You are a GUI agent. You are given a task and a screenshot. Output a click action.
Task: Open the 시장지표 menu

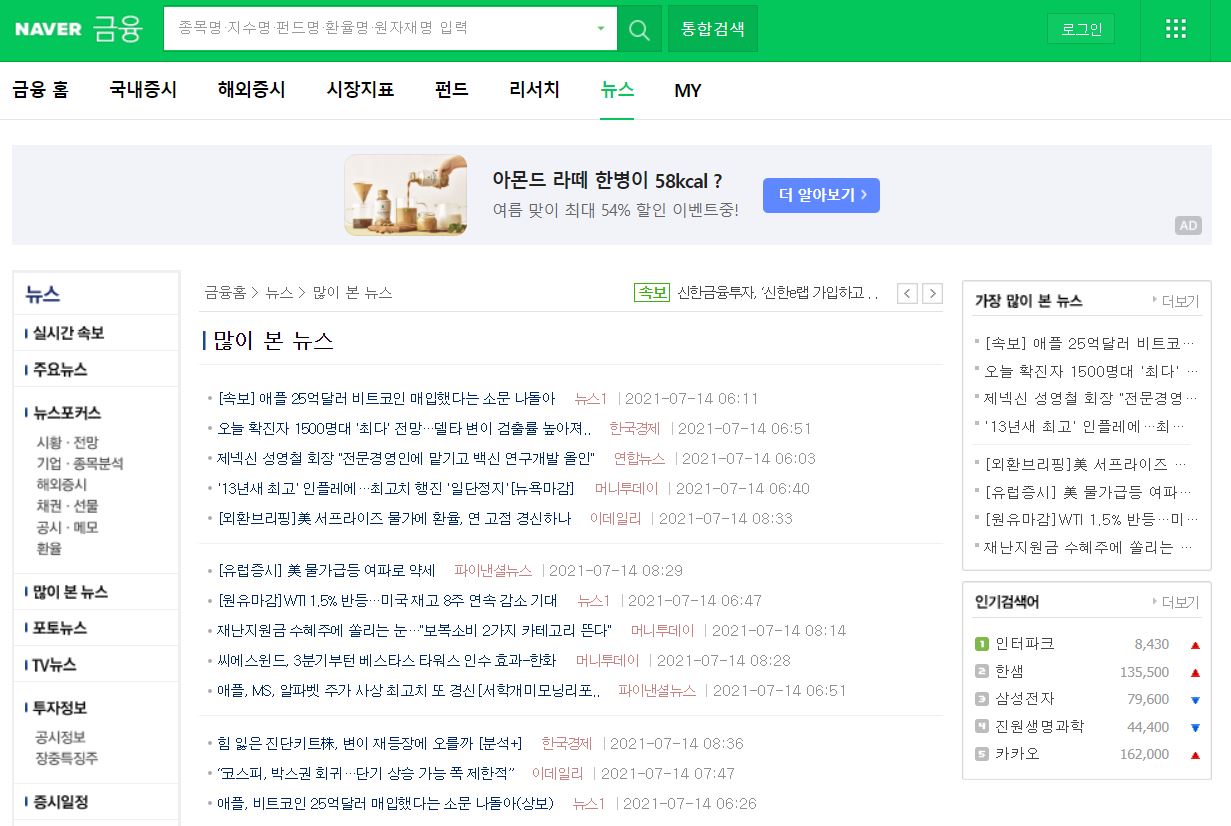360,90
